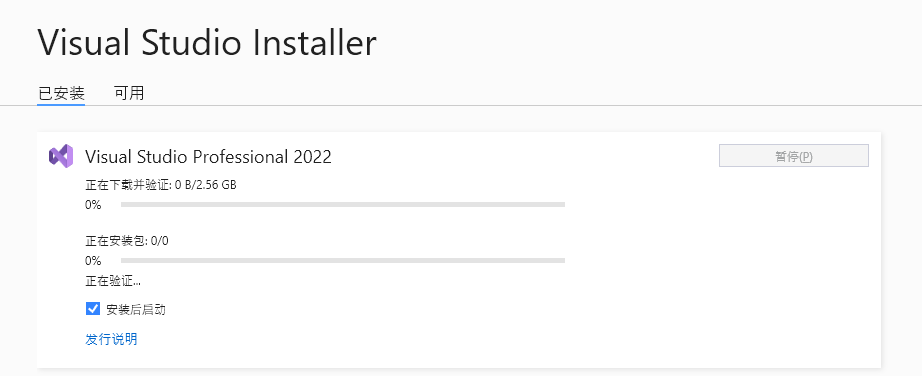
Task: Click the blue underline beneath 已安装
Action: [61, 105]
